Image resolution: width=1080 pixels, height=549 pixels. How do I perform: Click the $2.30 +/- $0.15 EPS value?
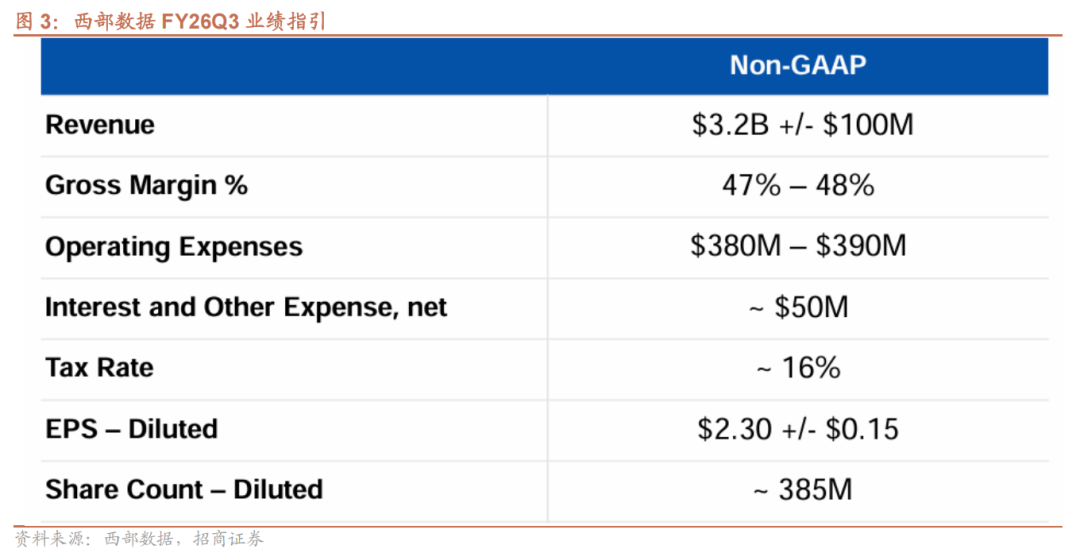pyautogui.click(x=798, y=429)
